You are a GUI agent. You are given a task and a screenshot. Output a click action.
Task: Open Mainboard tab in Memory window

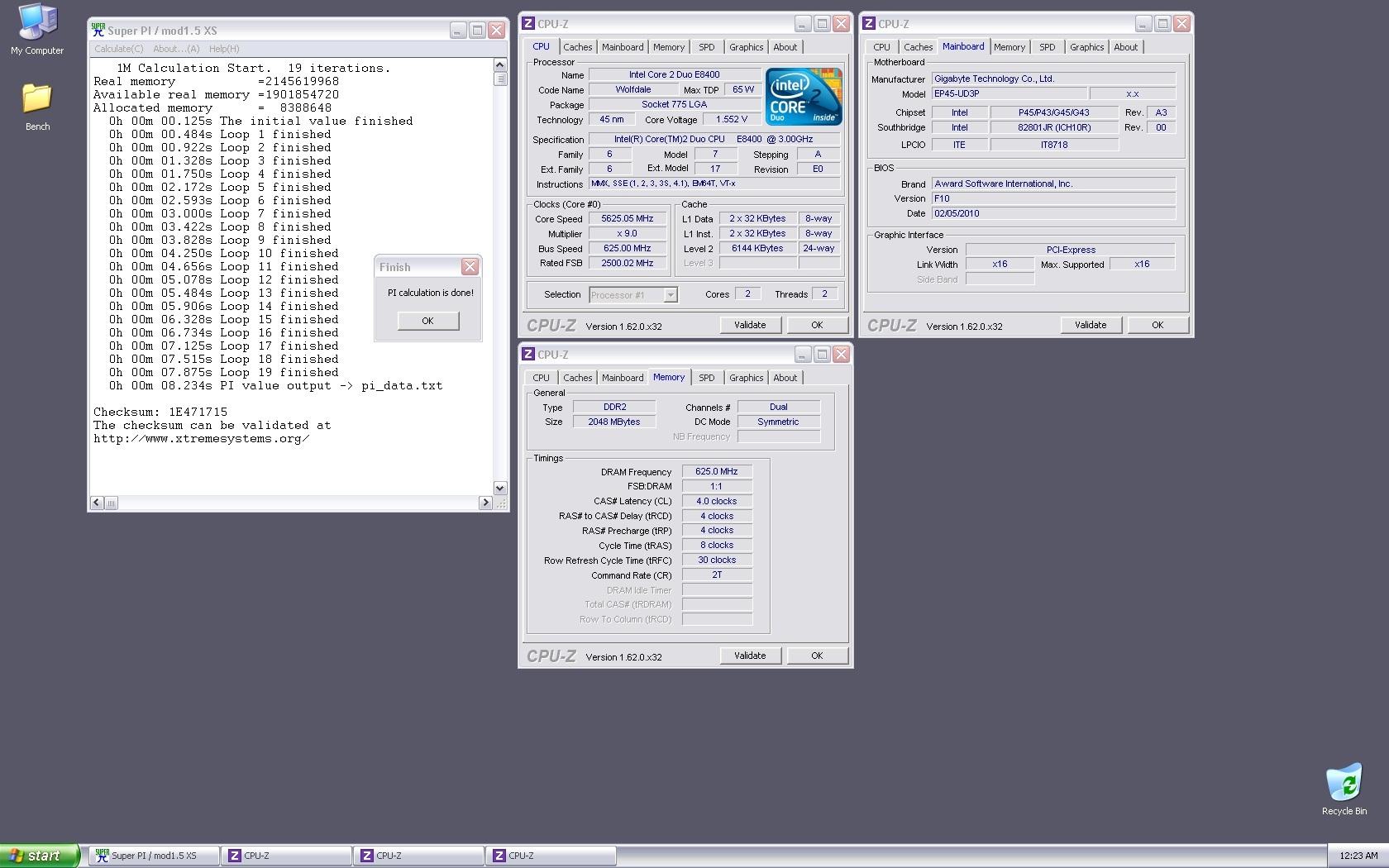623,378
